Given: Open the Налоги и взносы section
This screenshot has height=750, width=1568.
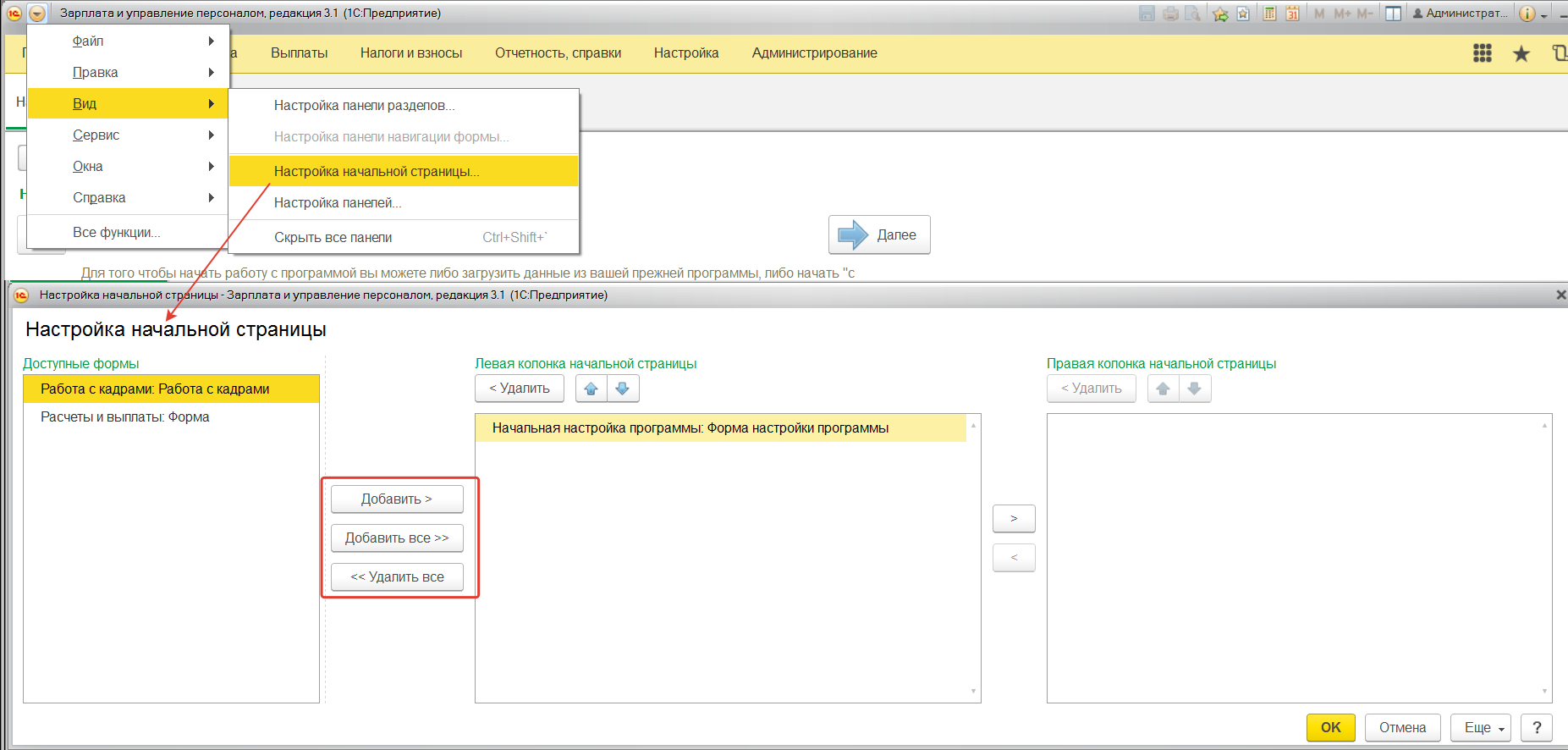Looking at the screenshot, I should pos(411,52).
